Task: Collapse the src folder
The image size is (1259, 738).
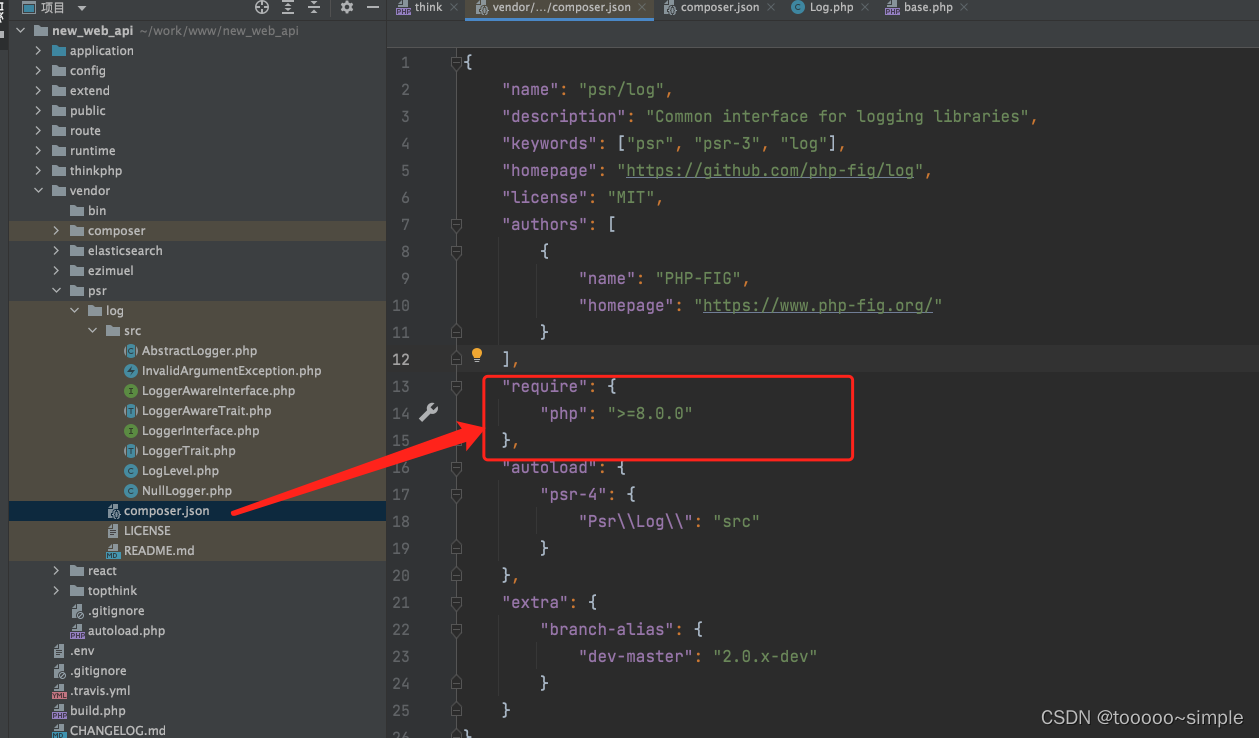Action: (x=93, y=331)
